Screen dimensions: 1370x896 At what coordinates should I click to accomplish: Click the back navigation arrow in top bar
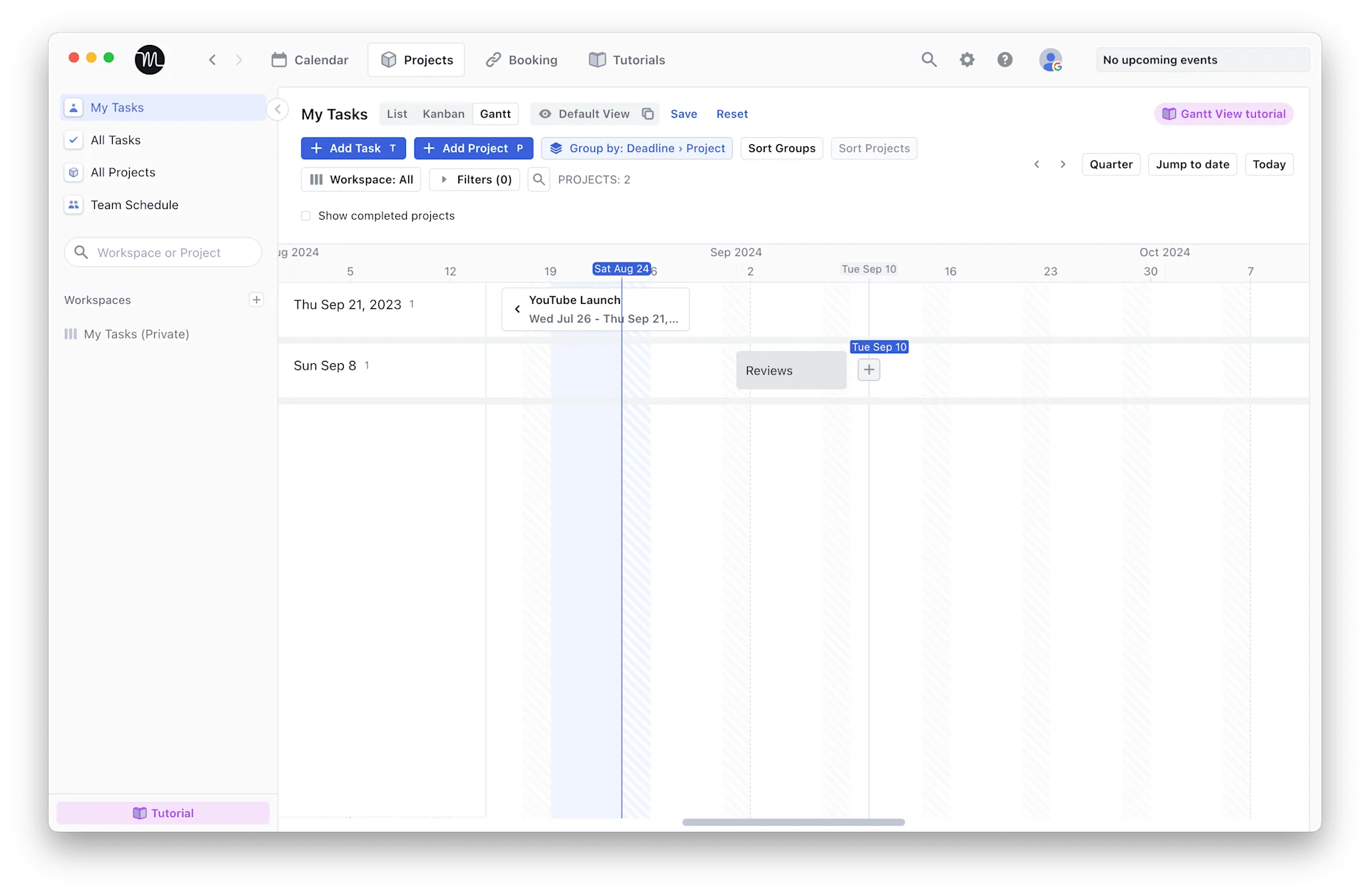point(212,60)
